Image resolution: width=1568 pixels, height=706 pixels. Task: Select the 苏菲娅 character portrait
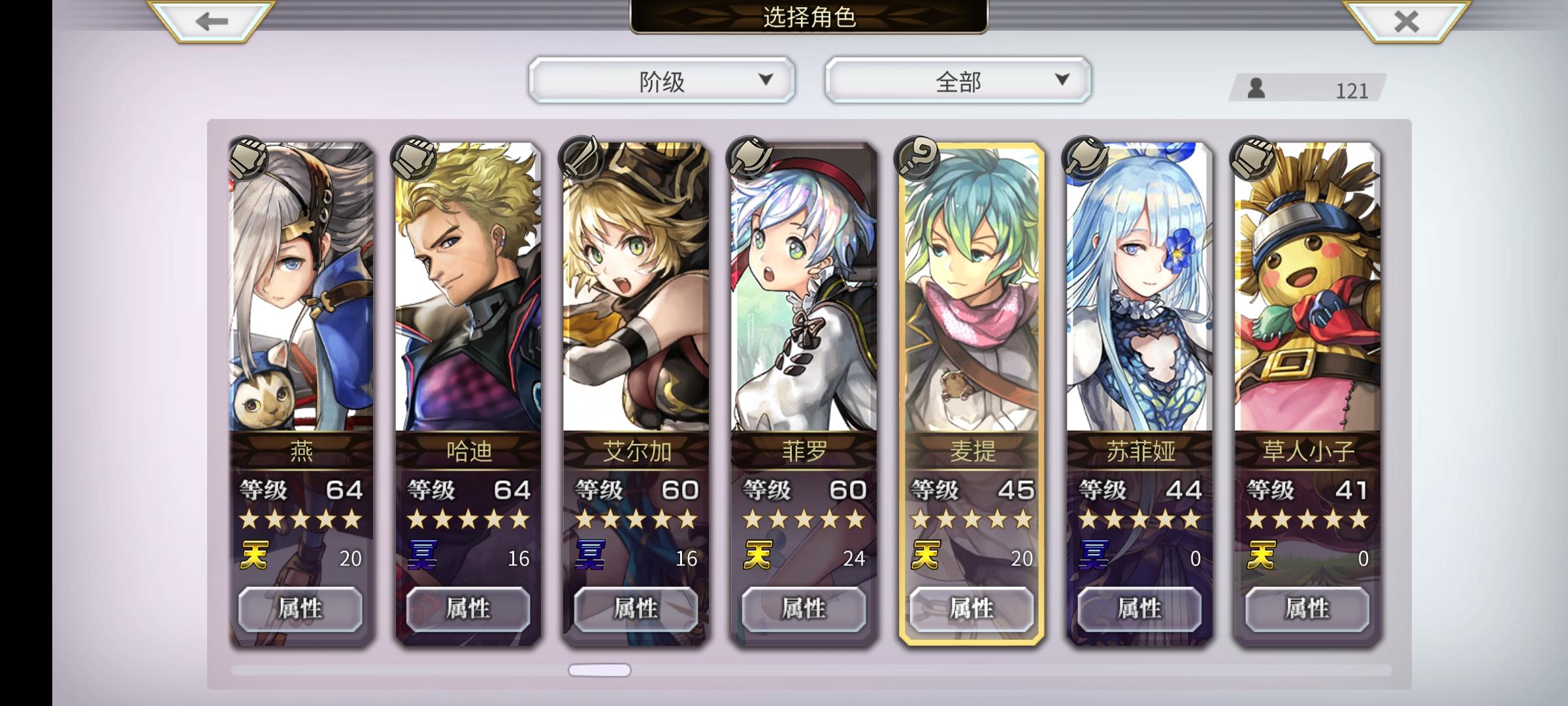pyautogui.click(x=1140, y=288)
